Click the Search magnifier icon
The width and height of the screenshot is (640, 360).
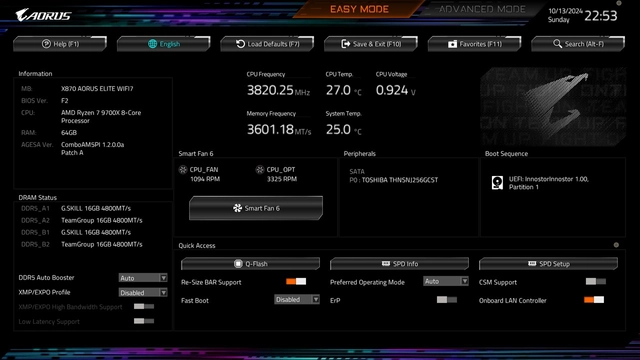point(558,43)
